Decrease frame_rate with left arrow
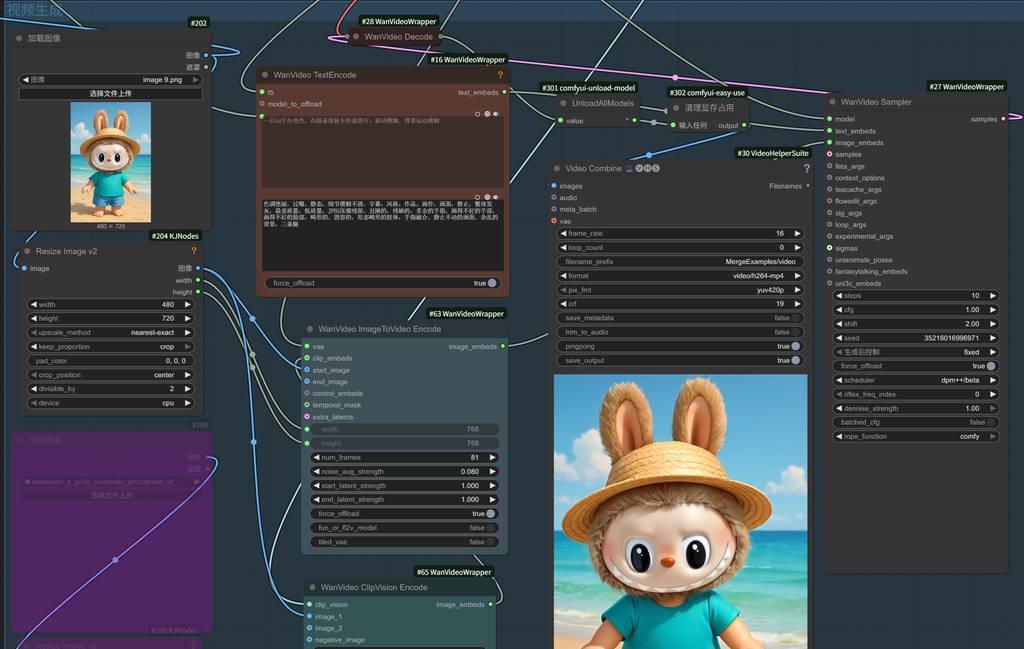Screen dimensions: 1024x649 click(x=564, y=233)
